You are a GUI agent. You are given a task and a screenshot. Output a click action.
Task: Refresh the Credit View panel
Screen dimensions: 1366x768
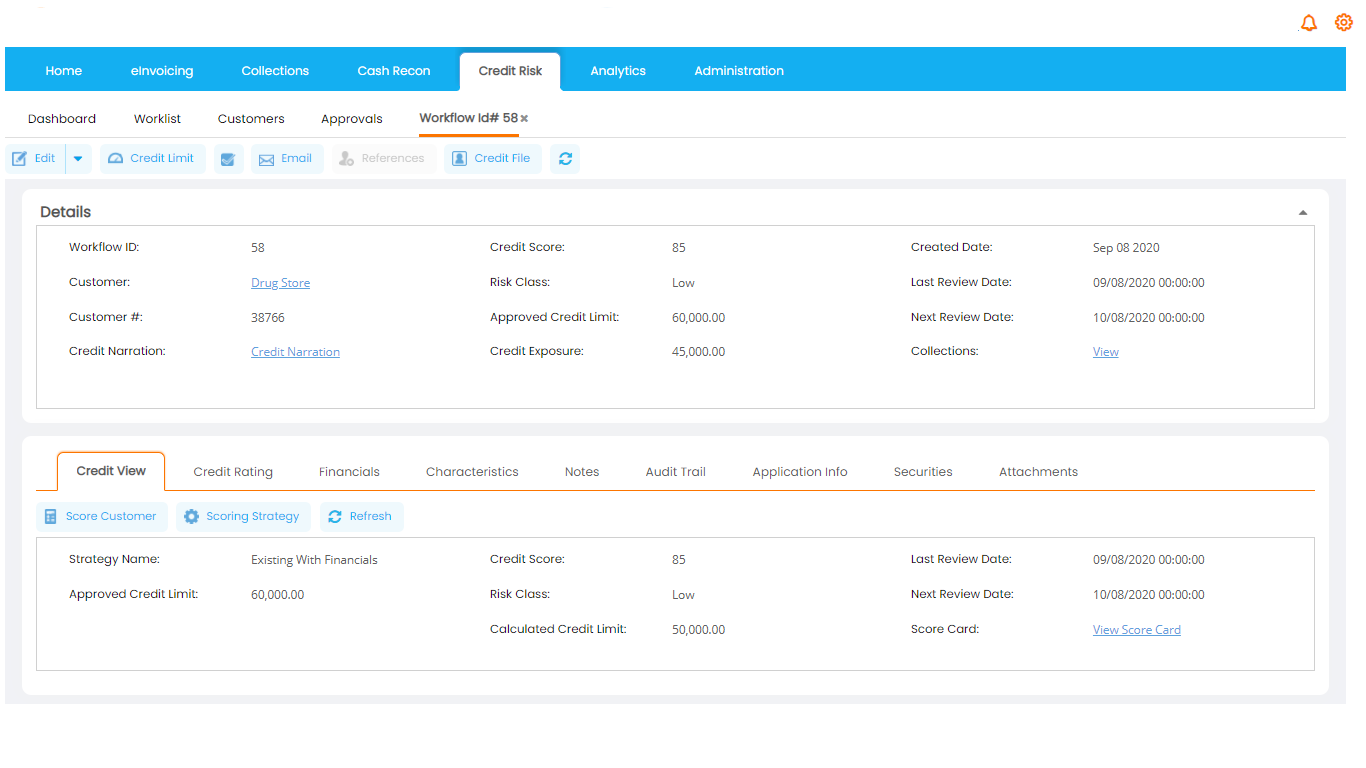tap(361, 517)
